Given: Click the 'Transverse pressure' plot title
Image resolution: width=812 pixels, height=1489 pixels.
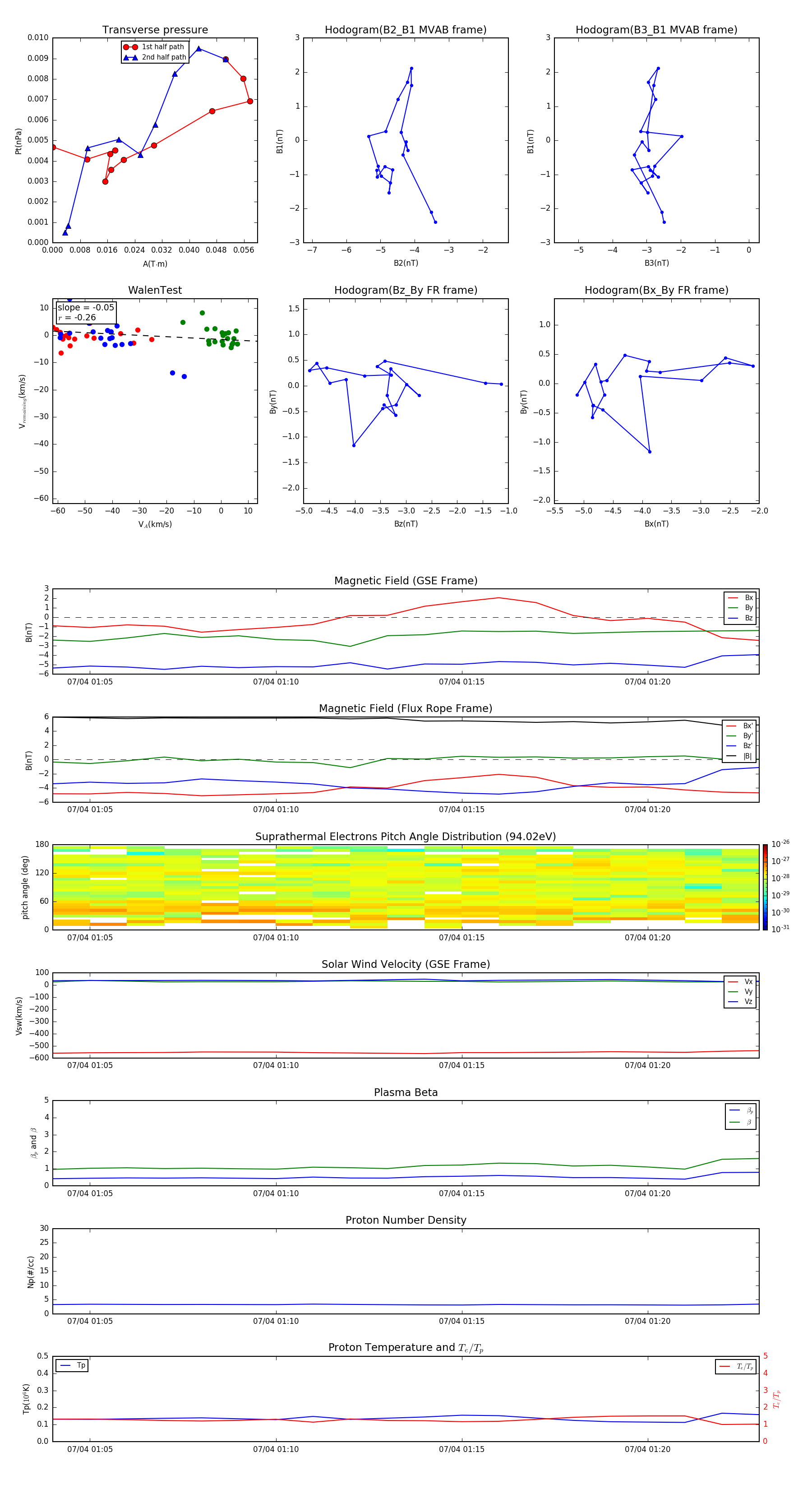Looking at the screenshot, I should [155, 30].
